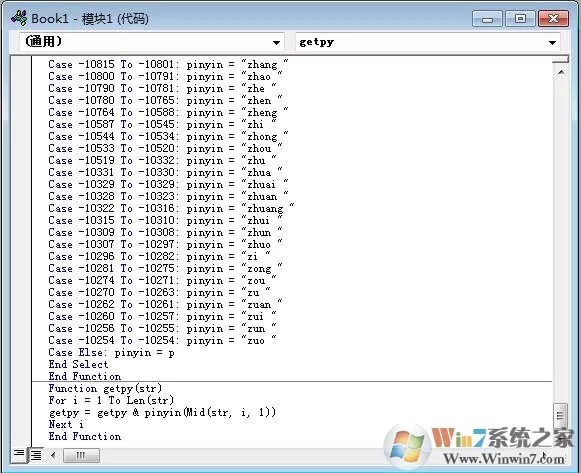The width and height of the screenshot is (581, 473).
Task: Click the horizontal scrollbar left arrow
Action: 53,455
